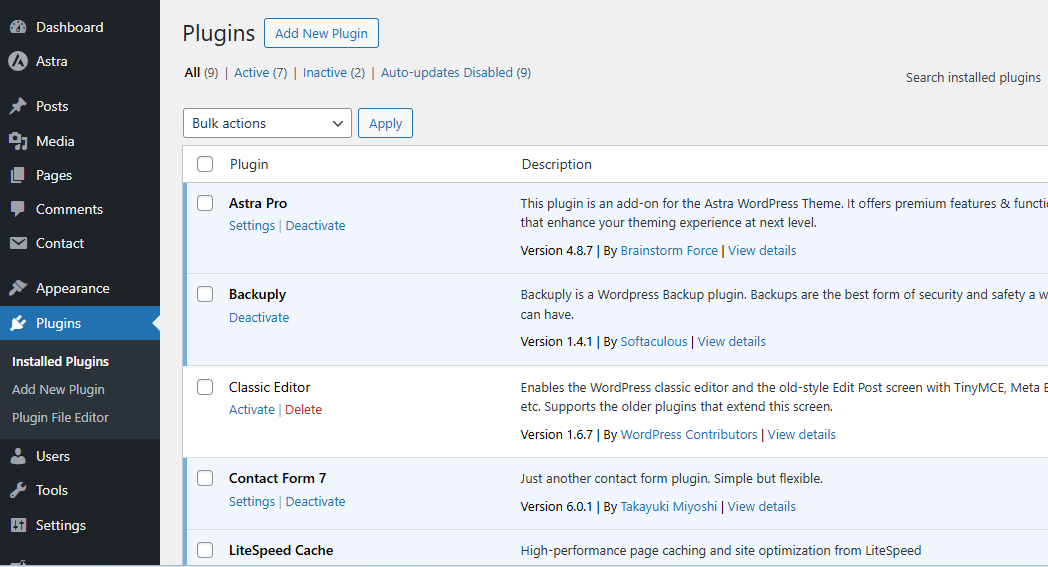Open the Bulk actions dropdown
The height and width of the screenshot is (567, 1048).
(x=267, y=123)
